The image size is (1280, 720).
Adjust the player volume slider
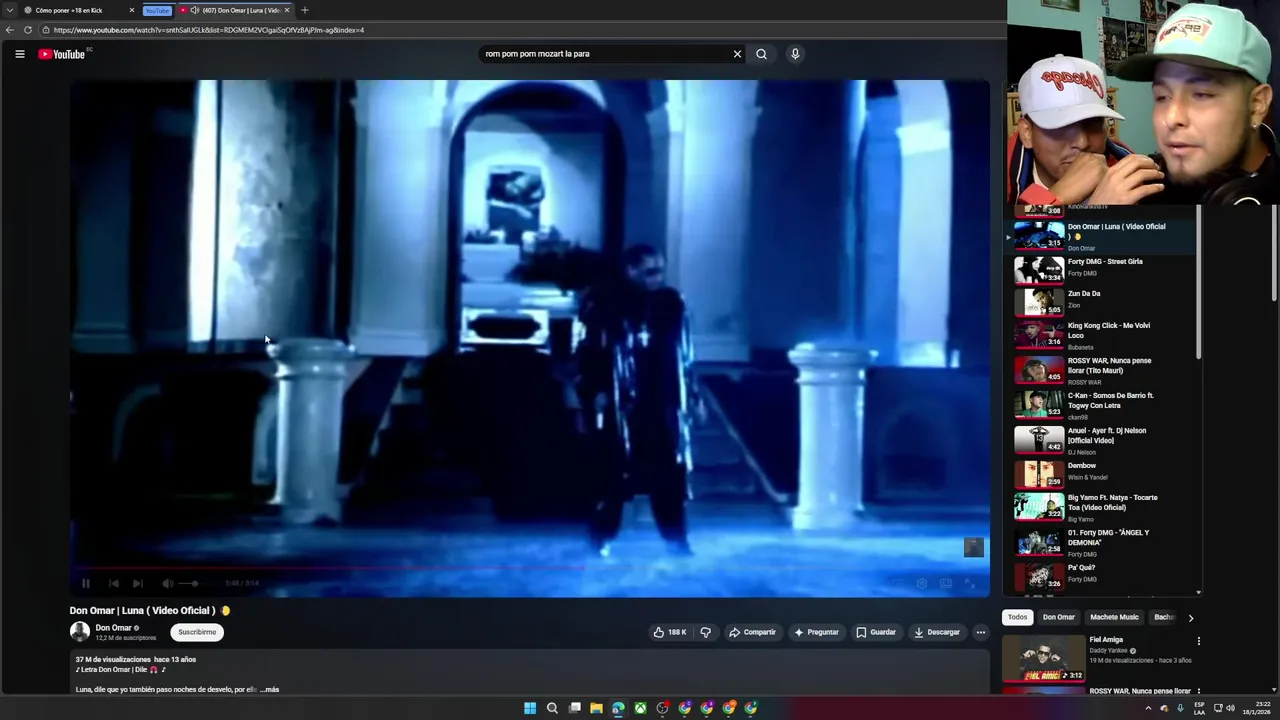coord(188,583)
